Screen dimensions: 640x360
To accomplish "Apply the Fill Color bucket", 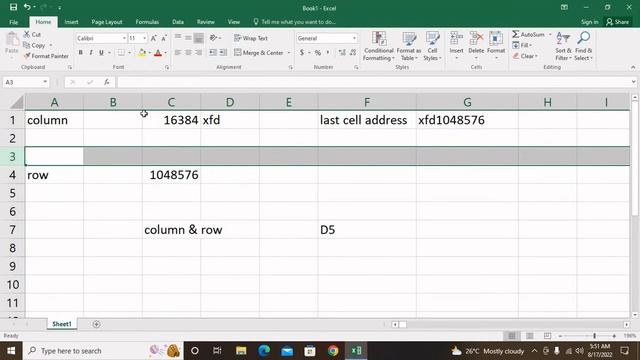I will [x=142, y=53].
